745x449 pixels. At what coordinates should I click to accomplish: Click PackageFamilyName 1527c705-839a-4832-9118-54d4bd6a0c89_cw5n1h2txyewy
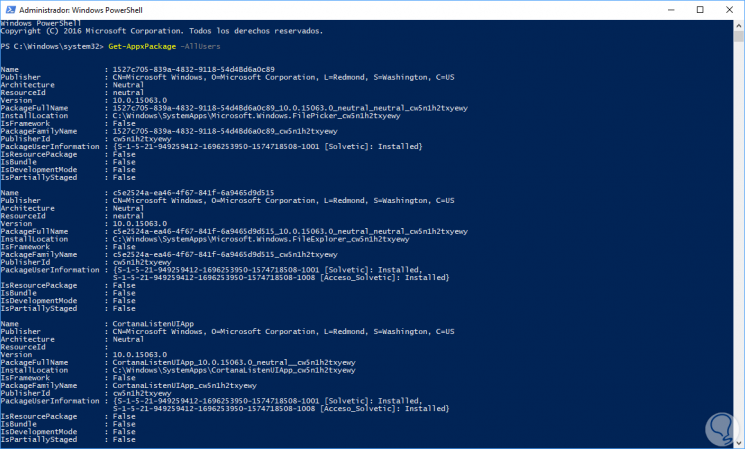pyautogui.click(x=225, y=132)
